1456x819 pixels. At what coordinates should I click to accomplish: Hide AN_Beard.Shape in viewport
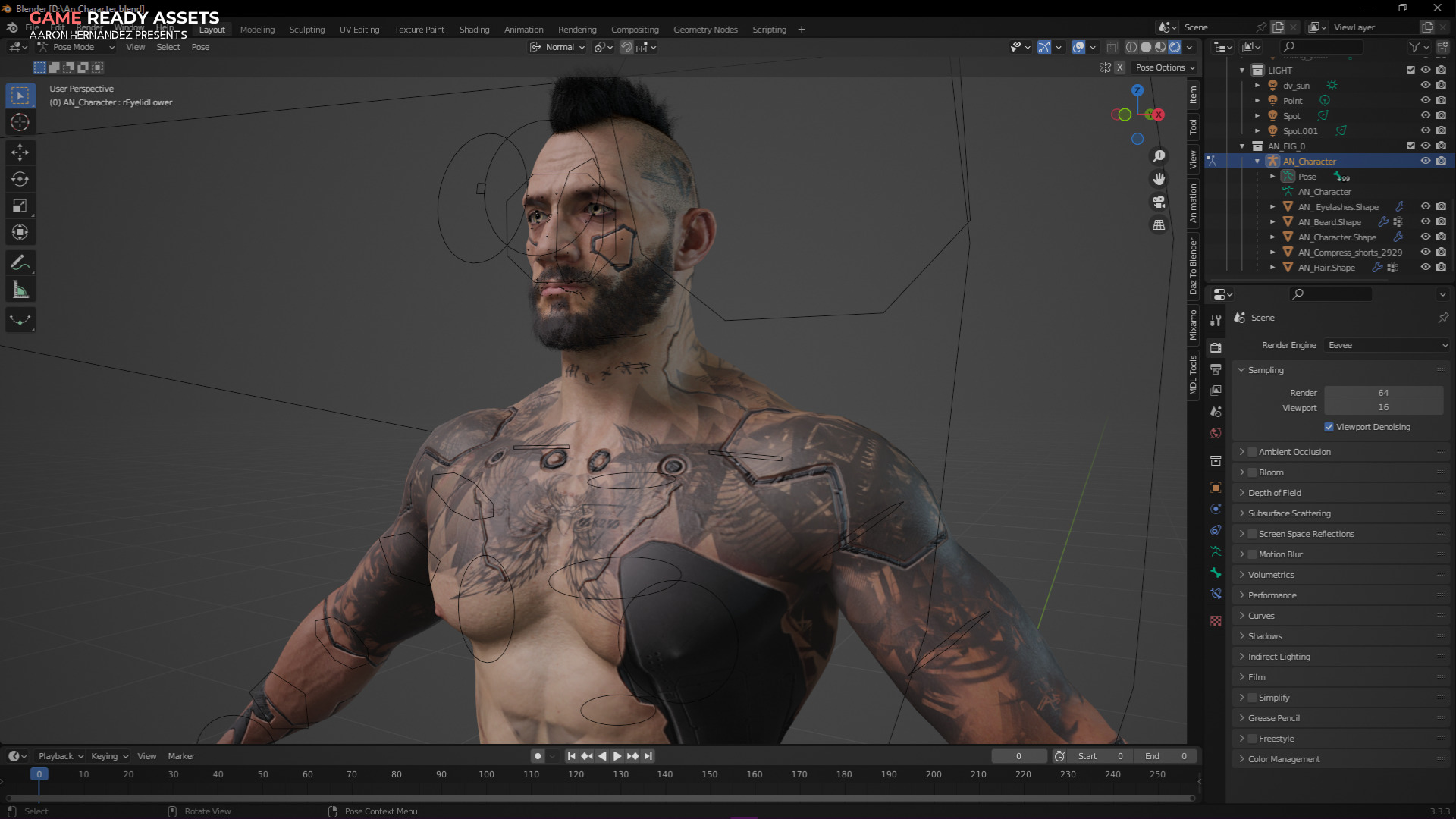(1426, 221)
